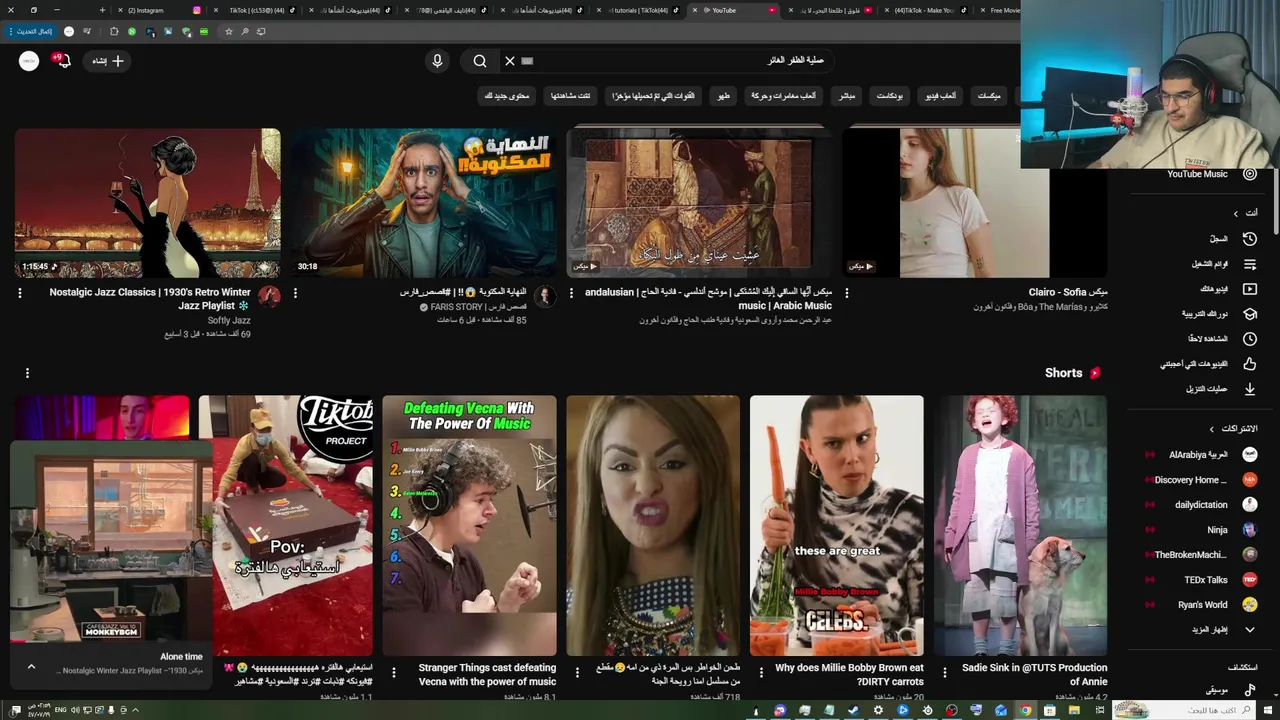The image size is (1280, 720).
Task: Select the ألعاب فيديو filter chip
Action: (939, 96)
